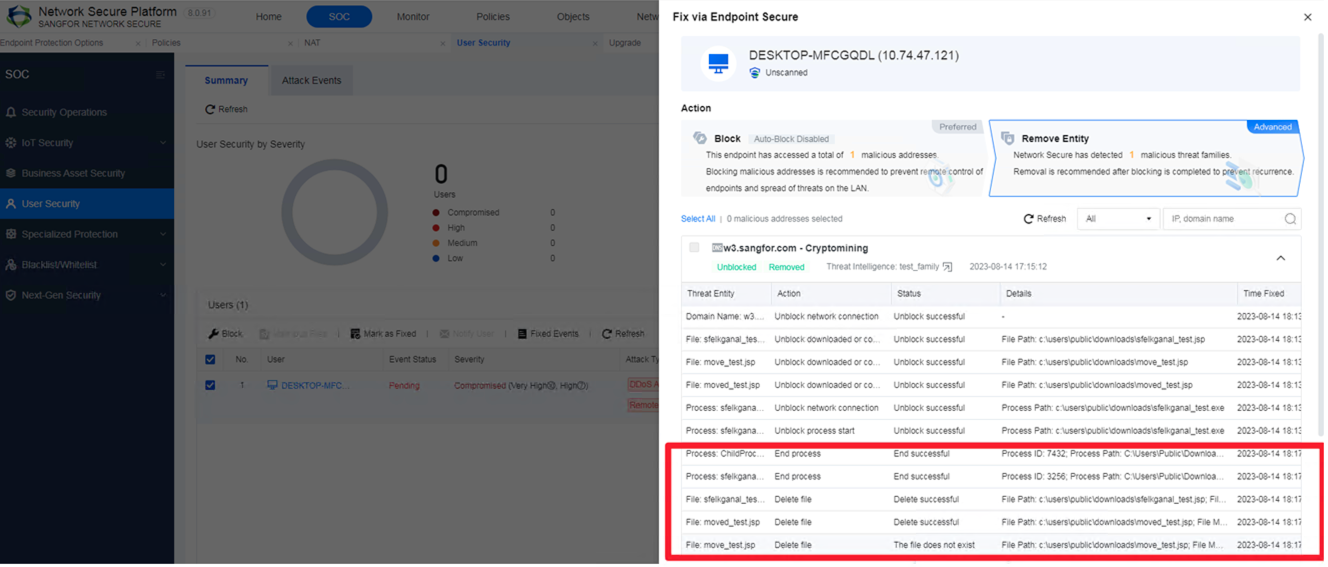Open threat intelligence test_family external link icon
This screenshot has height=567, width=1328.
[x=948, y=267]
